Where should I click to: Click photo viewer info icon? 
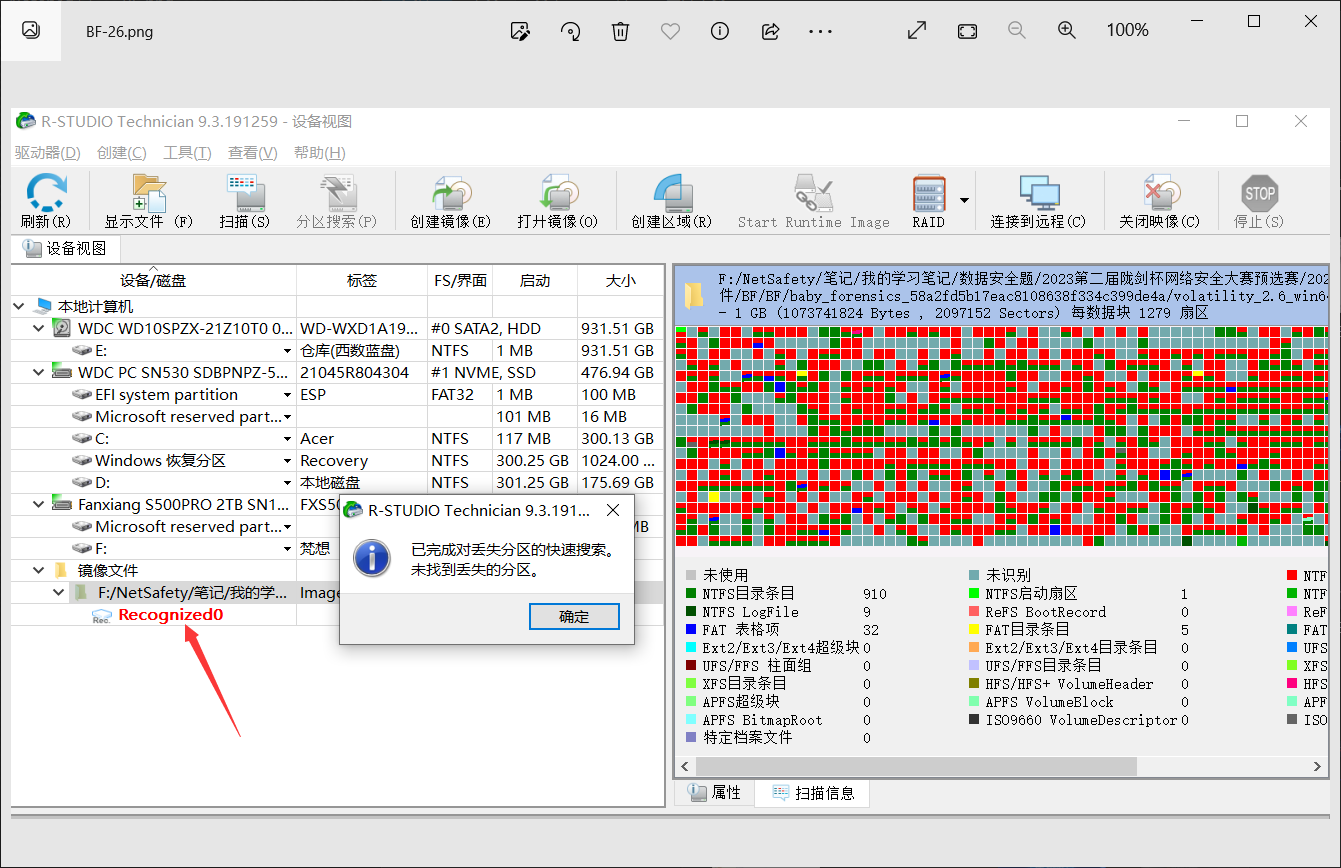720,31
